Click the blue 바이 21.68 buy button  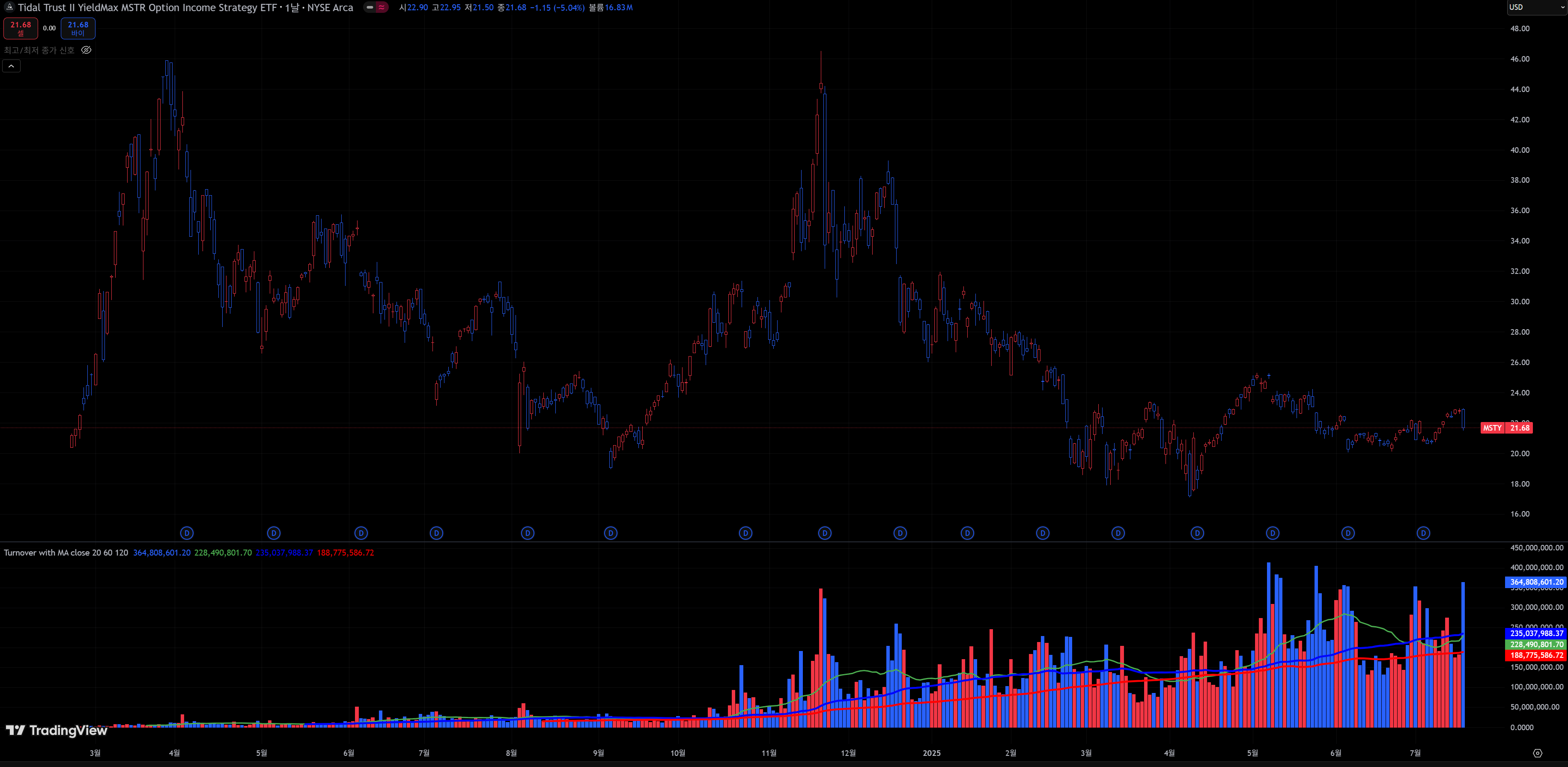coord(78,28)
